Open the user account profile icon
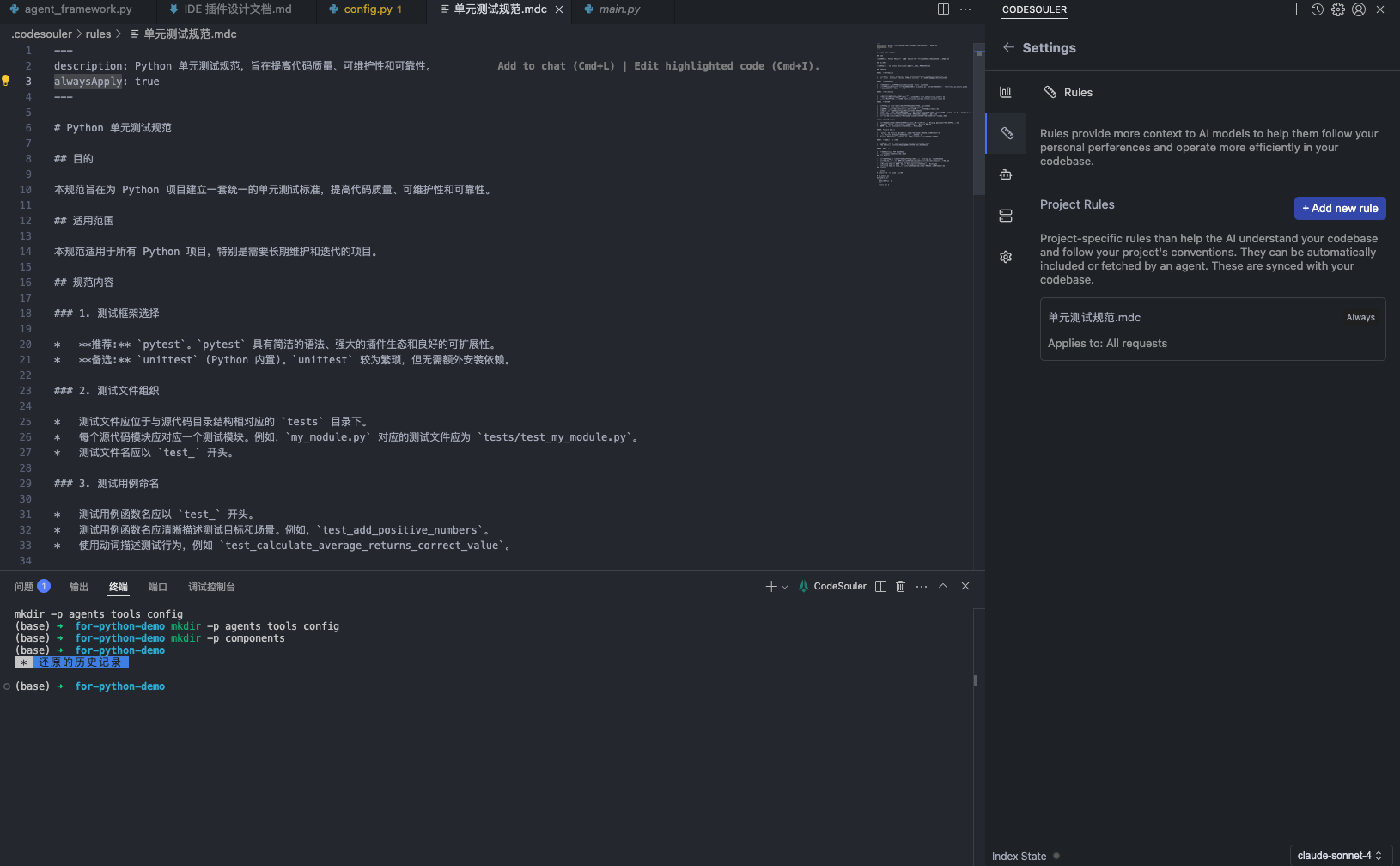 [1359, 9]
